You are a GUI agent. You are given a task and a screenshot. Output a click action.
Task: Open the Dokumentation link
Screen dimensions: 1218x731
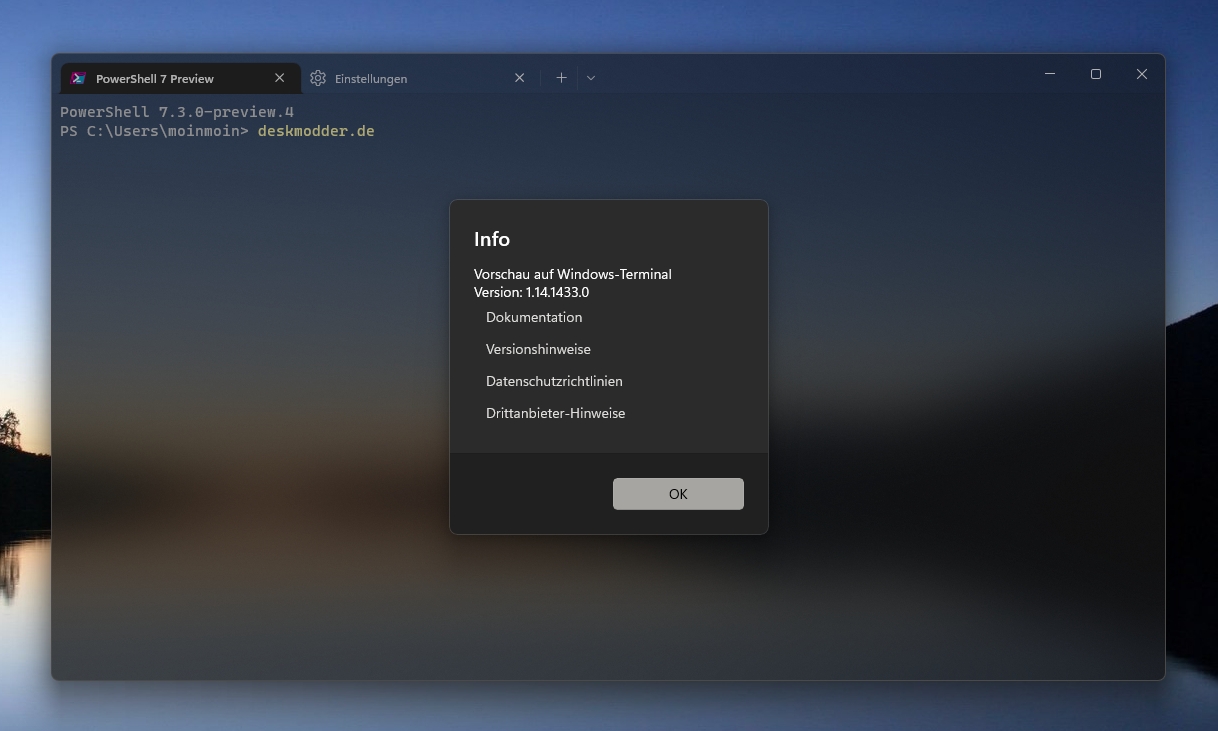click(x=534, y=317)
